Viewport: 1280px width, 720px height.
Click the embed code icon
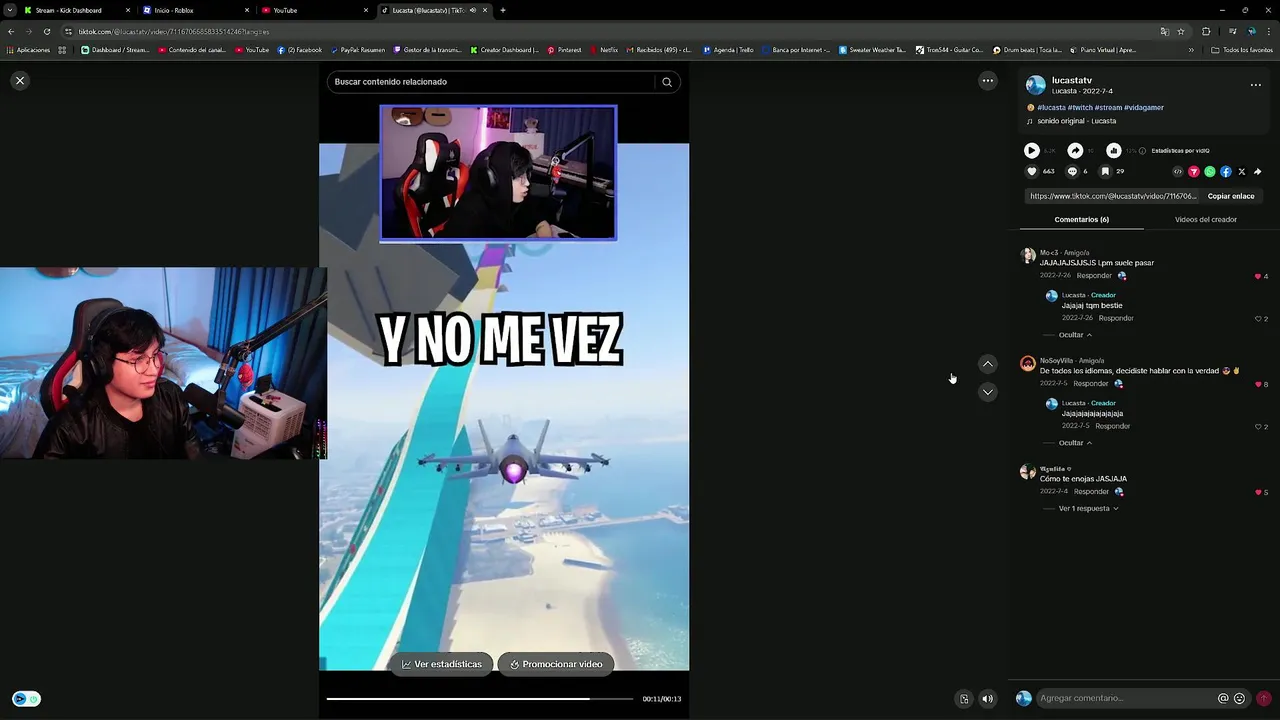[1177, 171]
